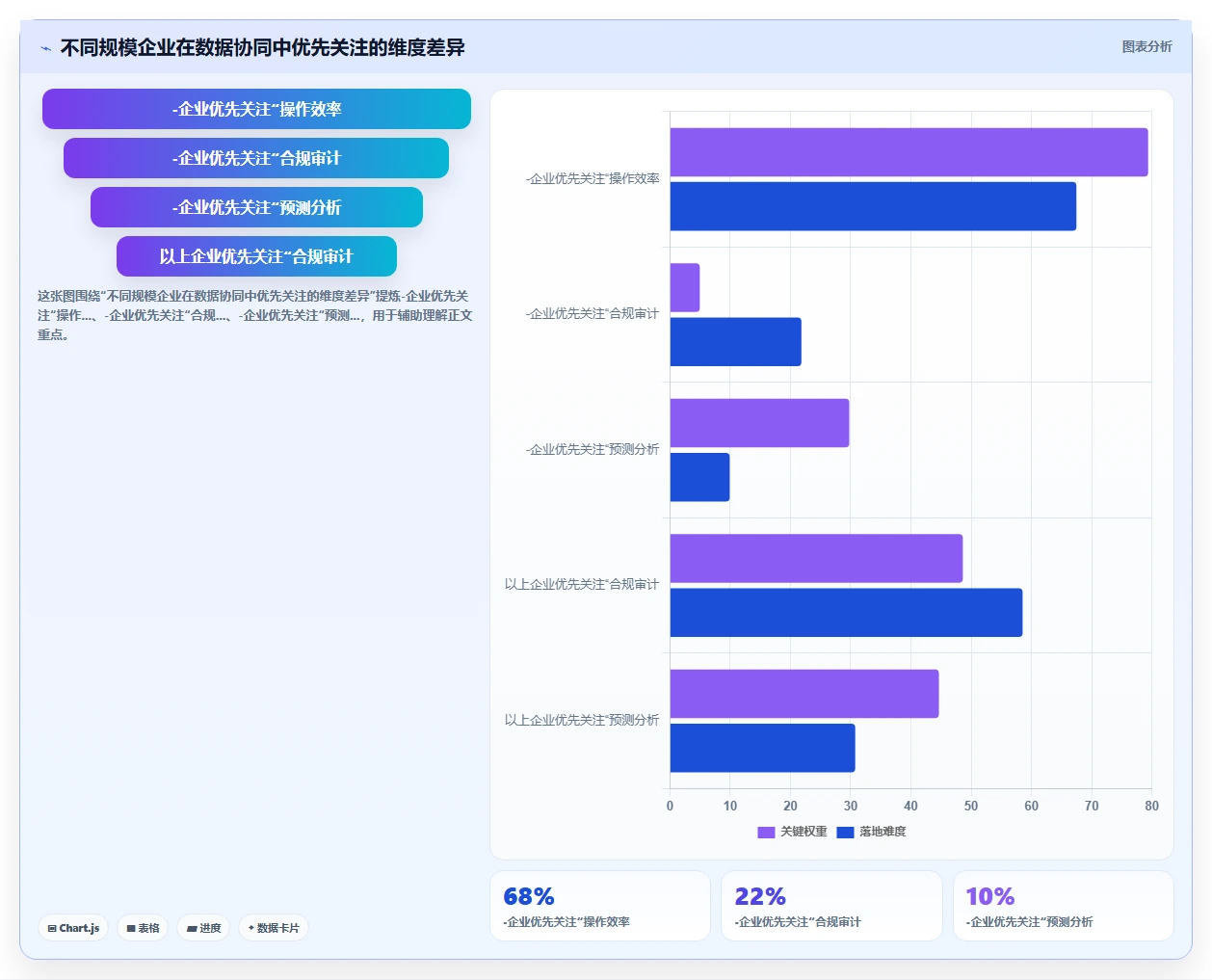Click the blue bar for 以上企业优先关注"合规审计
The width and height of the screenshot is (1212, 980).
(846, 613)
